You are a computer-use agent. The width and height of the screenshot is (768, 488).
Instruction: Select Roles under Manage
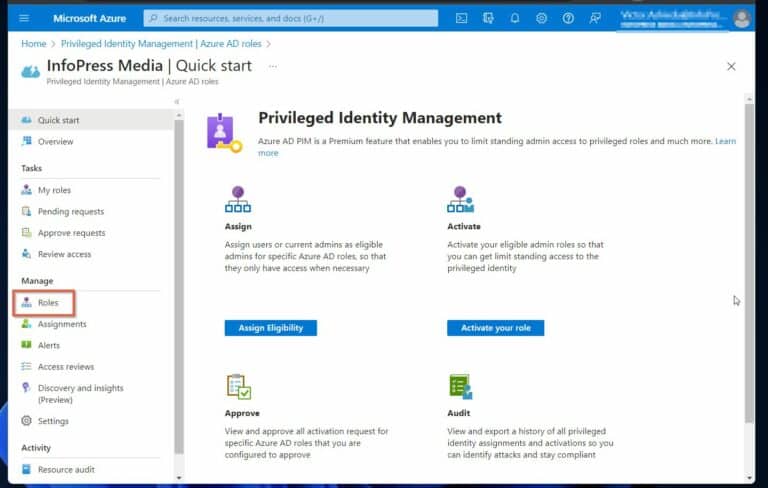point(48,302)
